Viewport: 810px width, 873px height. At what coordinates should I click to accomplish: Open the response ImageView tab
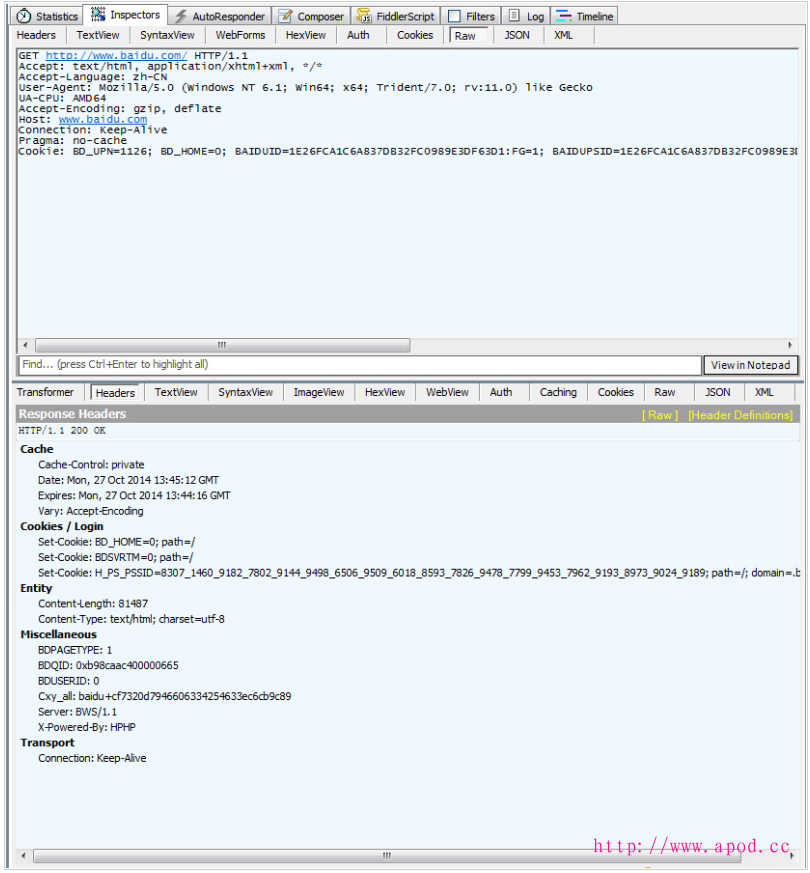click(x=318, y=393)
